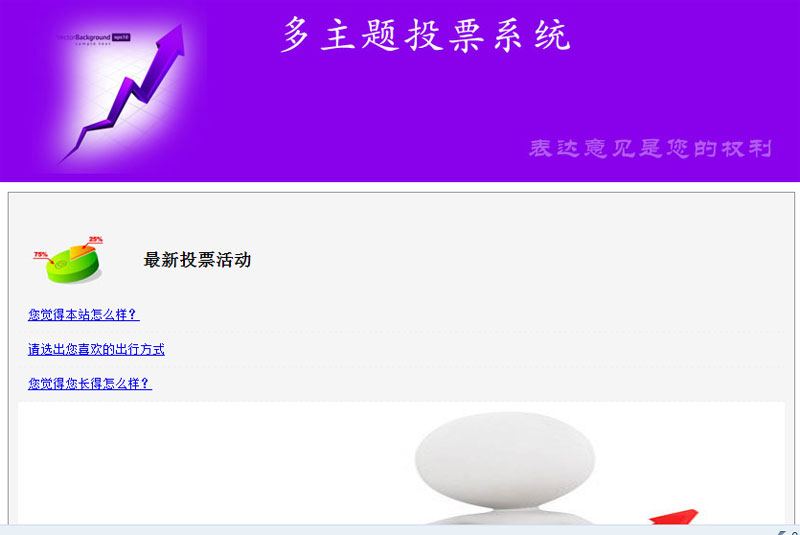Click the purple rising arrow logo
The width and height of the screenshot is (800, 535).
click(121, 93)
